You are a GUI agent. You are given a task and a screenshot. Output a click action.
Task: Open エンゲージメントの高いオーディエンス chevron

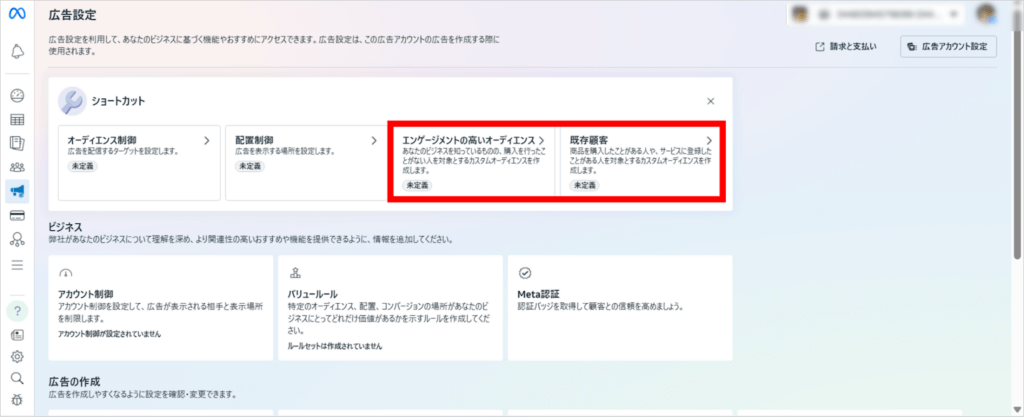[541, 140]
